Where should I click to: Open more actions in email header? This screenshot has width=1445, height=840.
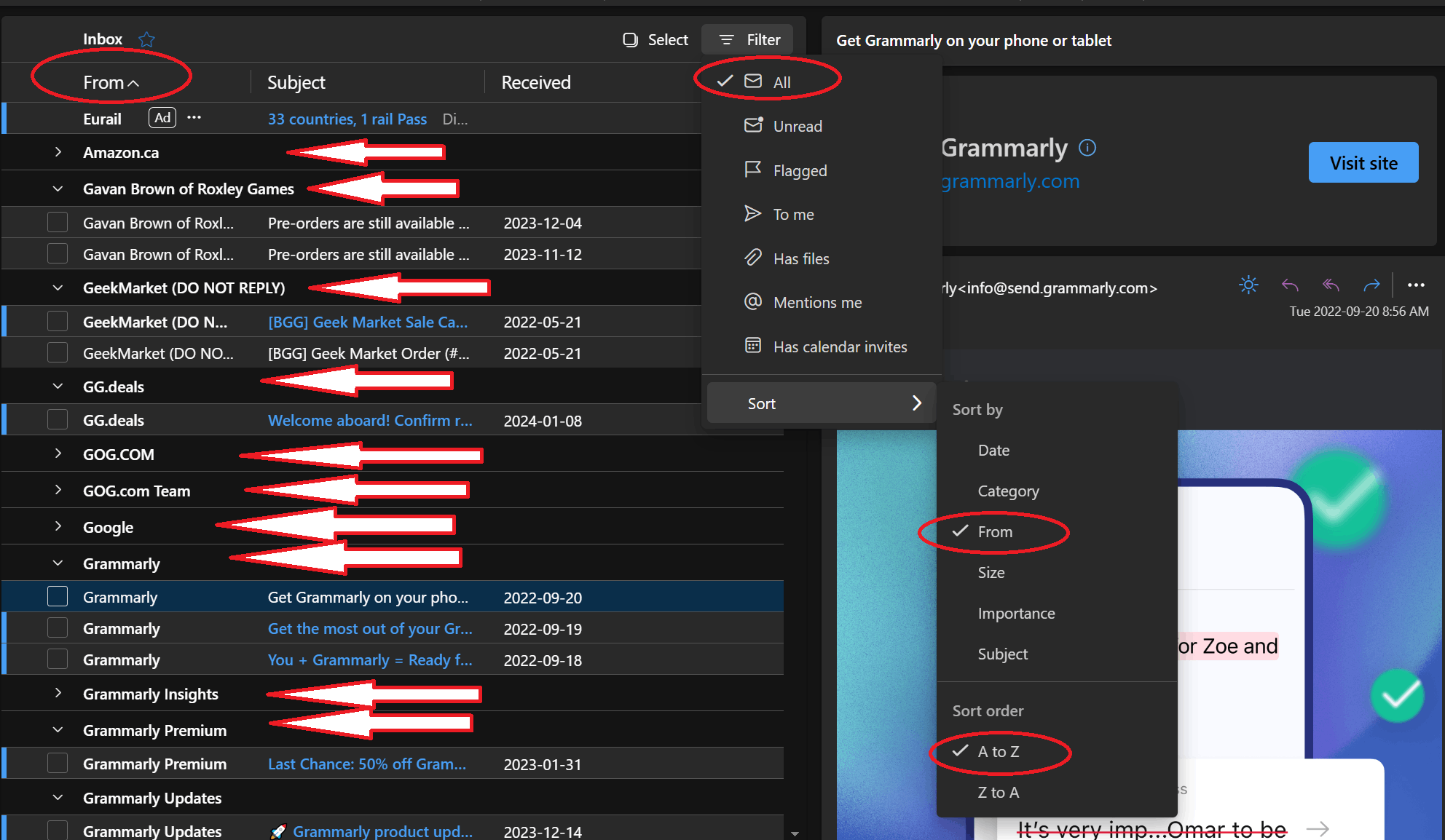point(1416,285)
